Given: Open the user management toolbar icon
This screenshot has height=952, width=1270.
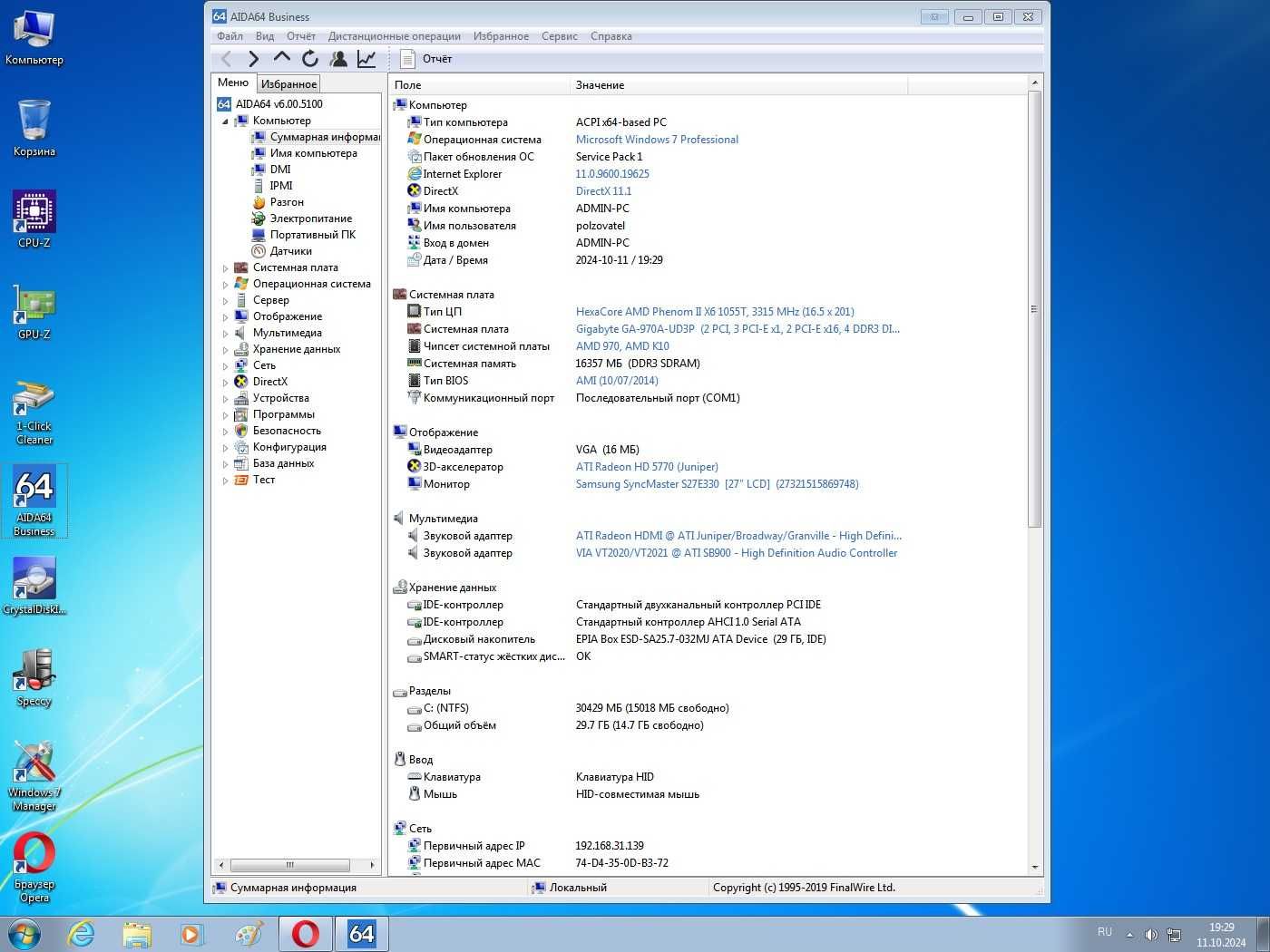Looking at the screenshot, I should tap(338, 59).
